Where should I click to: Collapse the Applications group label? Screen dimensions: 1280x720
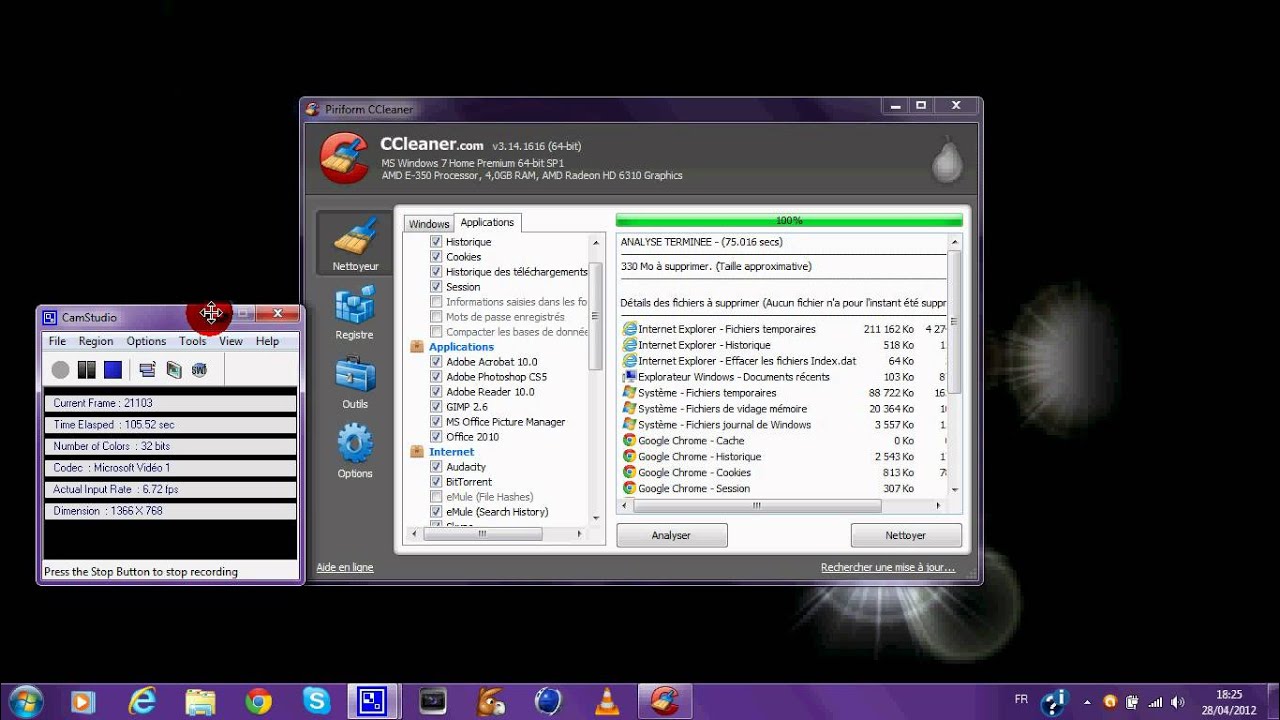461,347
